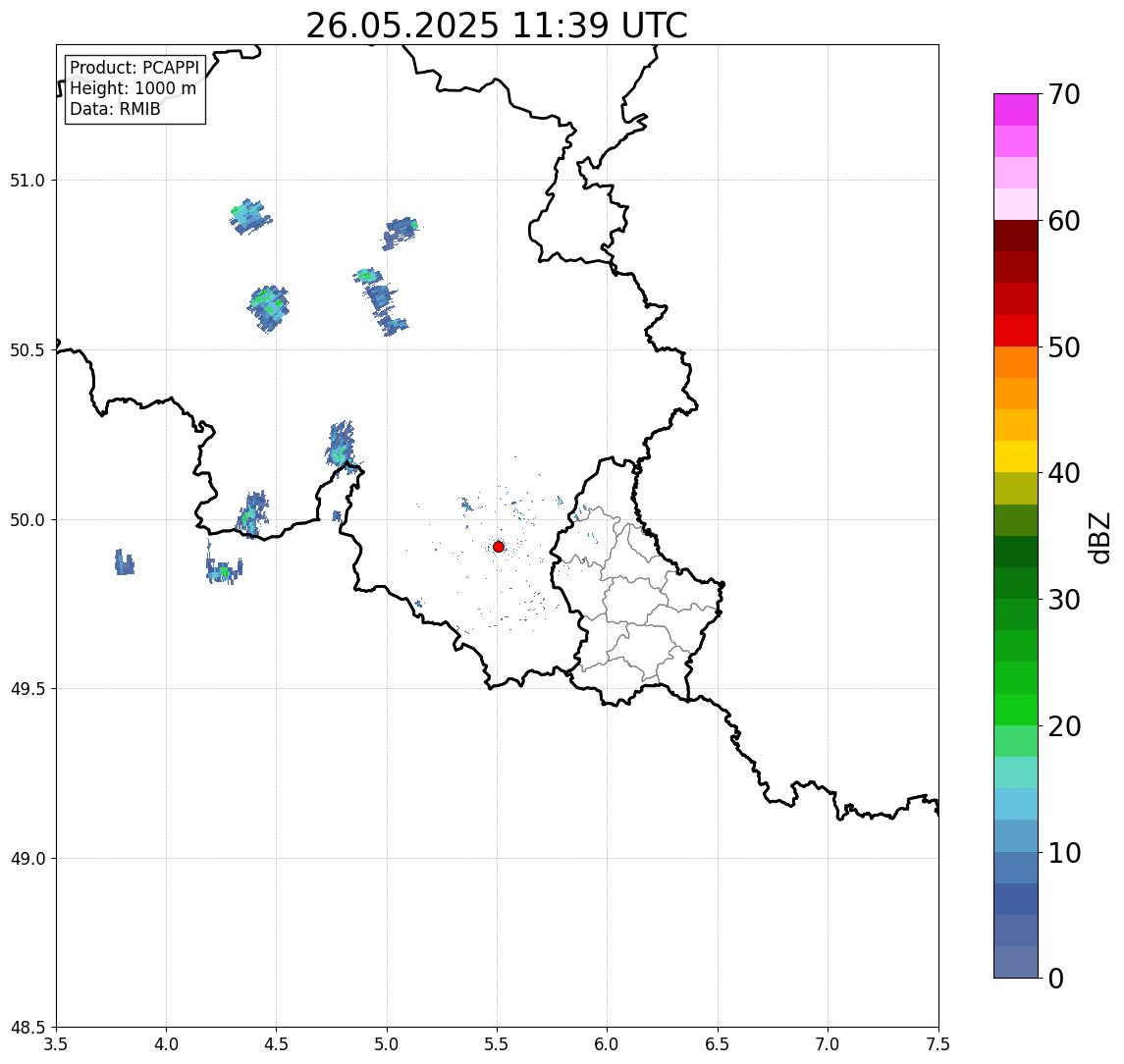Image resolution: width=1124 pixels, height=1064 pixels.
Task: Click the colorbar tick label 60
Action: (1064, 221)
